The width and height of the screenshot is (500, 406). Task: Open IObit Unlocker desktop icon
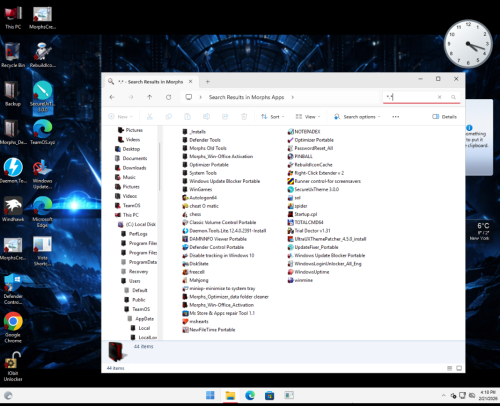(13, 366)
